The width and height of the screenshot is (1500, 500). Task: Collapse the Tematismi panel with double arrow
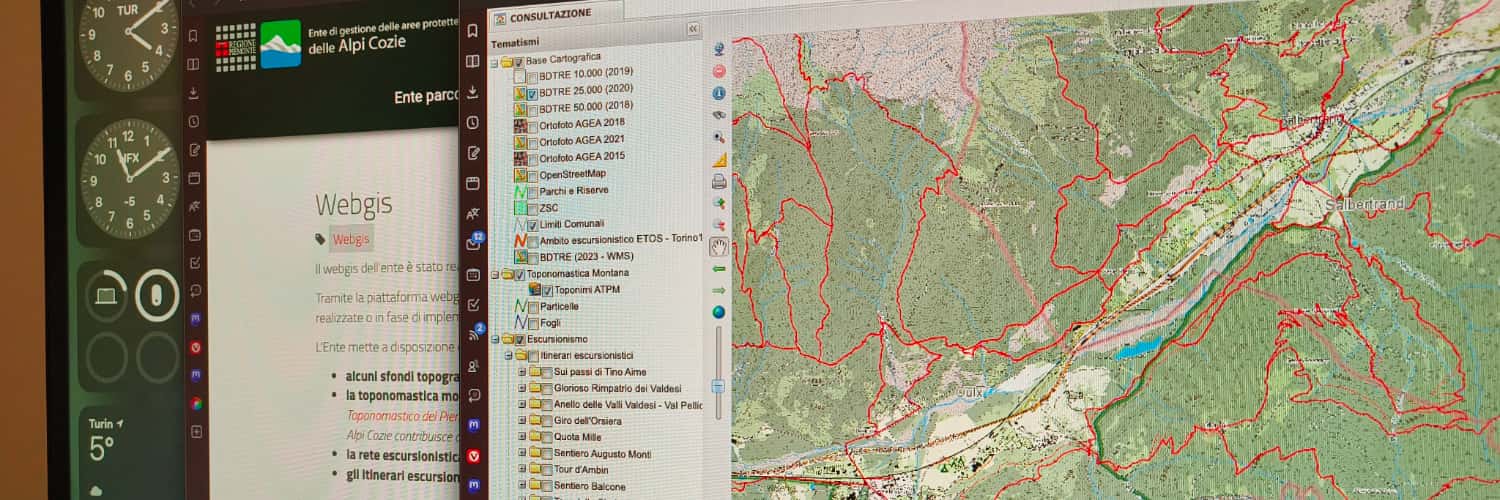coord(692,30)
